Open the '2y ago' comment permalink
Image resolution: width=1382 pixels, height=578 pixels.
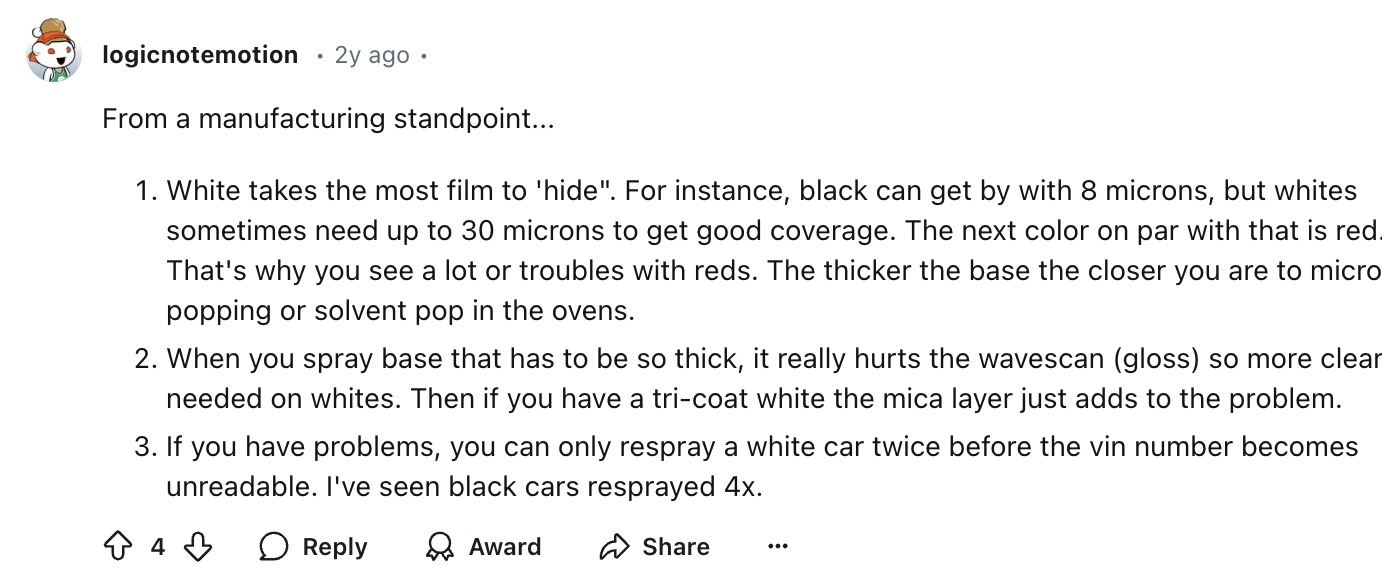(372, 55)
